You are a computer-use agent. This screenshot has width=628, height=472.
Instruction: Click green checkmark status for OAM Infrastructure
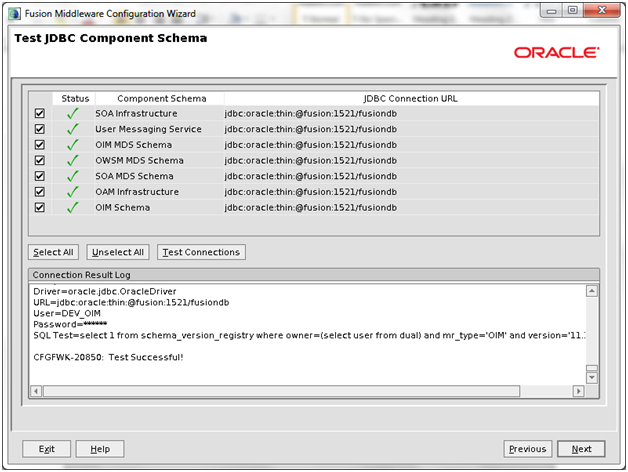coord(72,192)
